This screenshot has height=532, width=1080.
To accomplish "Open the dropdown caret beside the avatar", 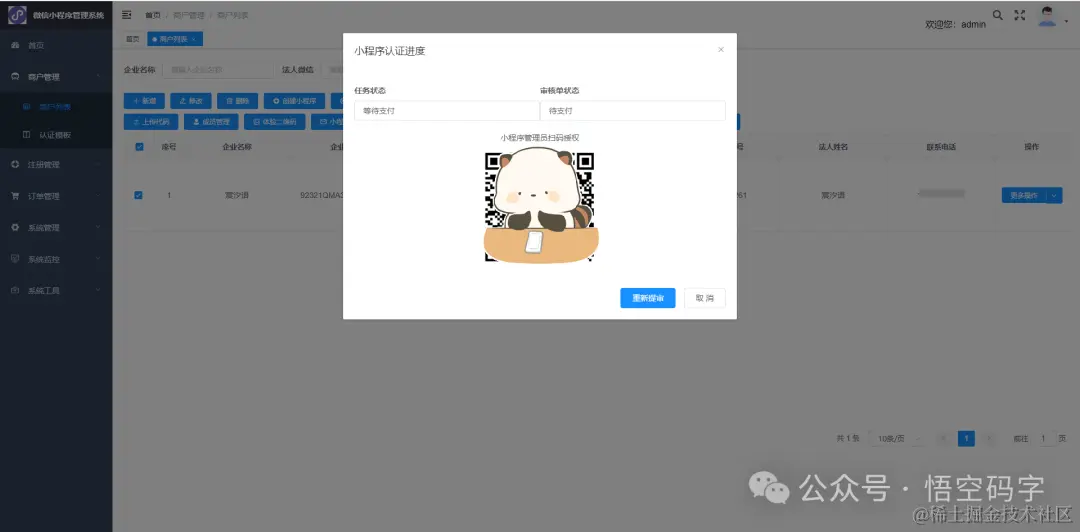I will 1066,21.
